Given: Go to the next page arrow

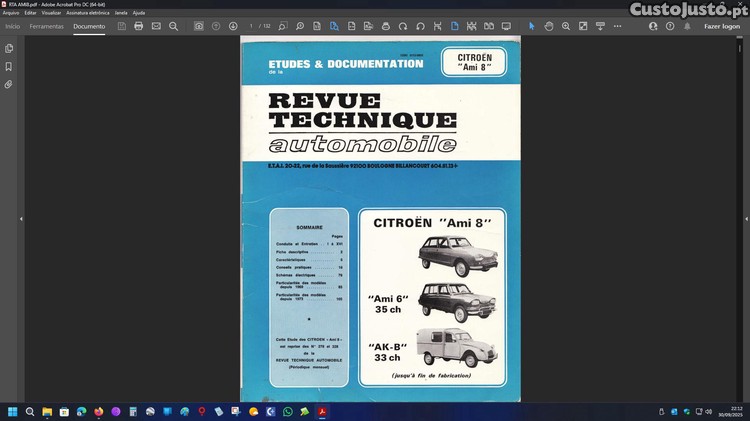Looking at the screenshot, I should click(233, 26).
